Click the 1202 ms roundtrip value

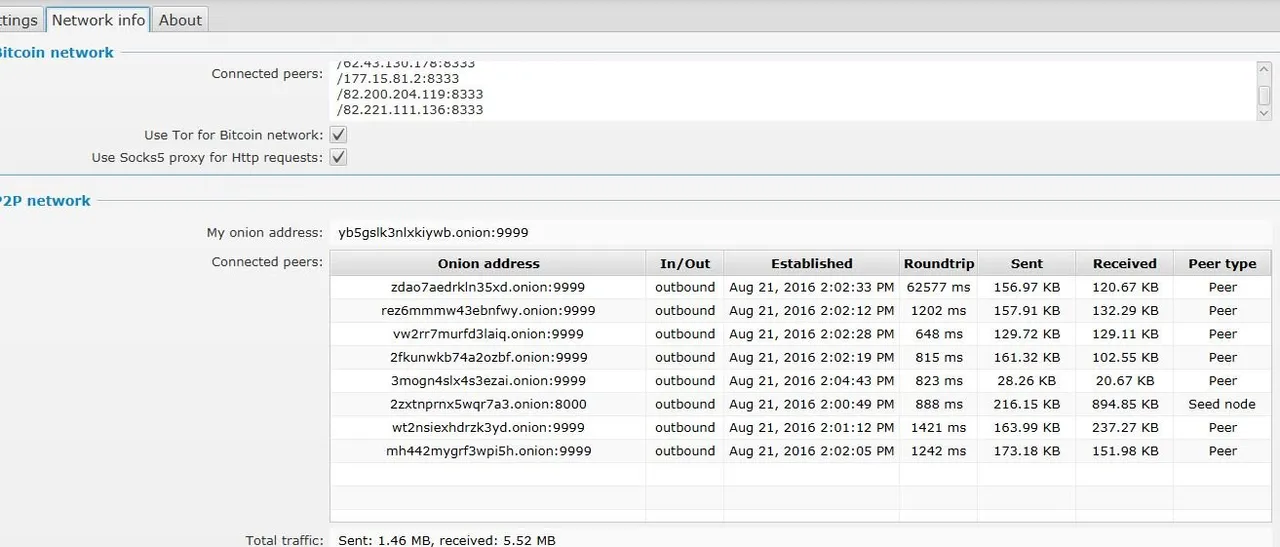[x=938, y=311]
